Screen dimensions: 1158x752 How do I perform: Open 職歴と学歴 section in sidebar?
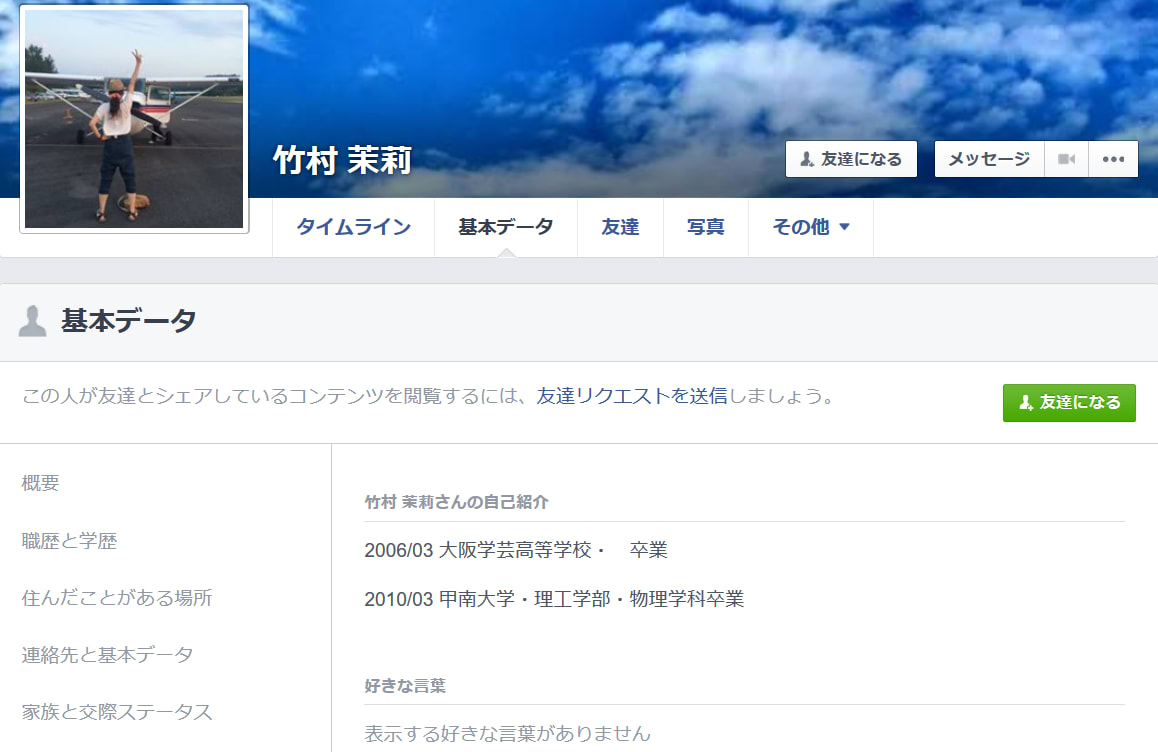69,541
